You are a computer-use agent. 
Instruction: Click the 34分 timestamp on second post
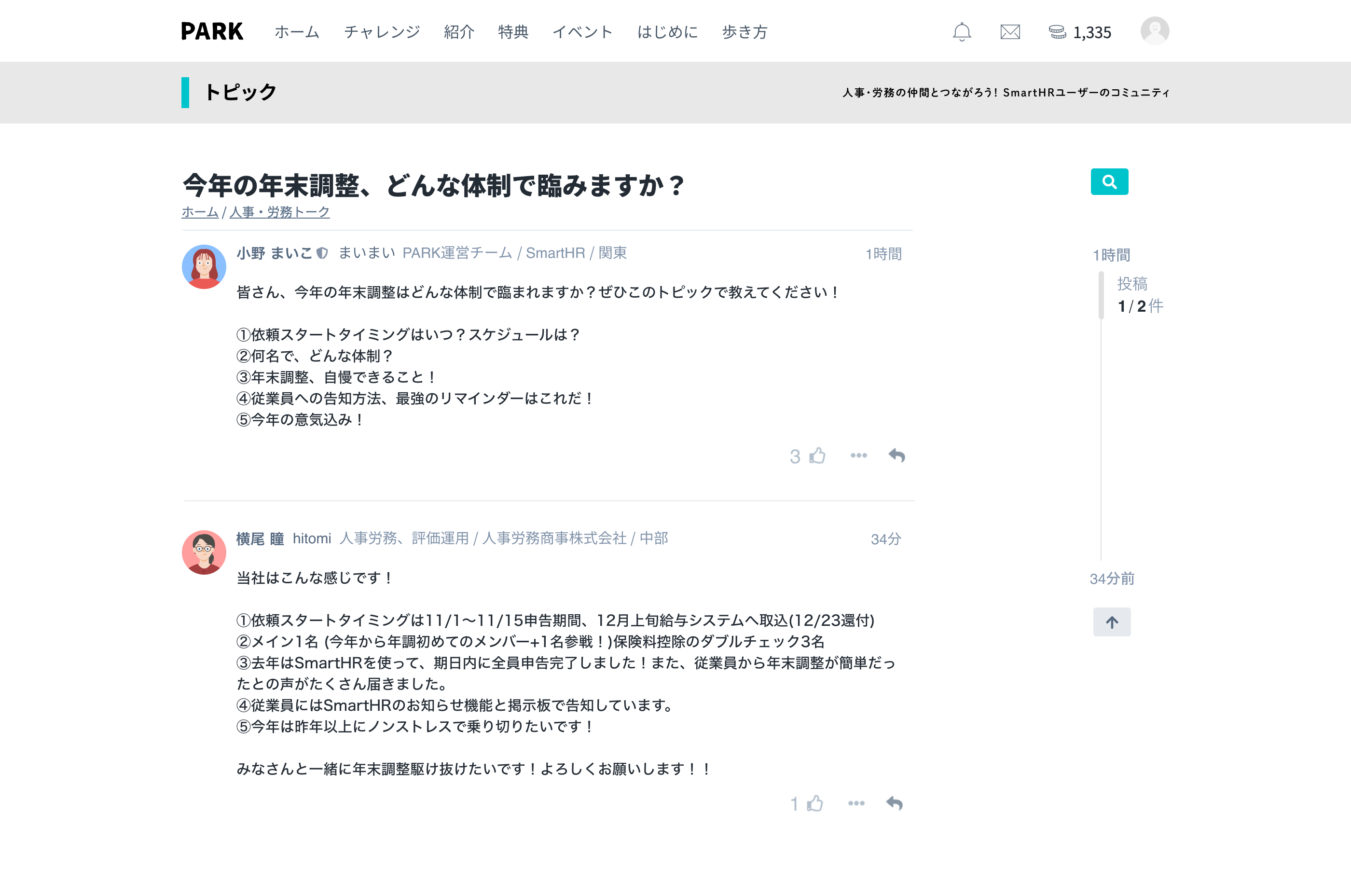click(x=886, y=539)
